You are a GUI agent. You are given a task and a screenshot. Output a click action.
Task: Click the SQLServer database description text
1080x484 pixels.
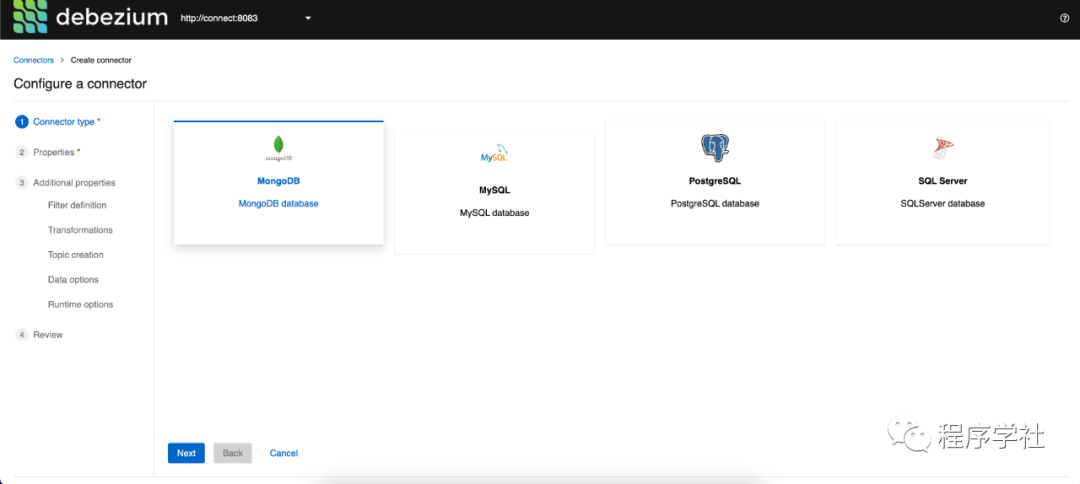(942, 204)
